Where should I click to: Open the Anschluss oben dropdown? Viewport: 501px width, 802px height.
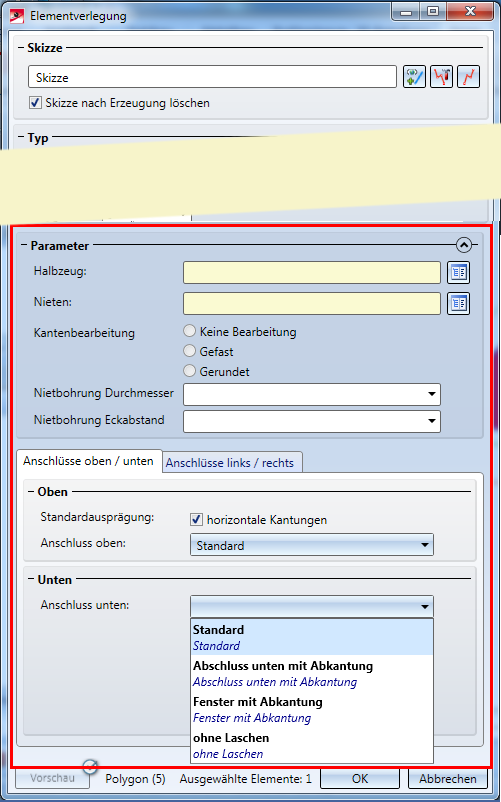click(x=312, y=545)
